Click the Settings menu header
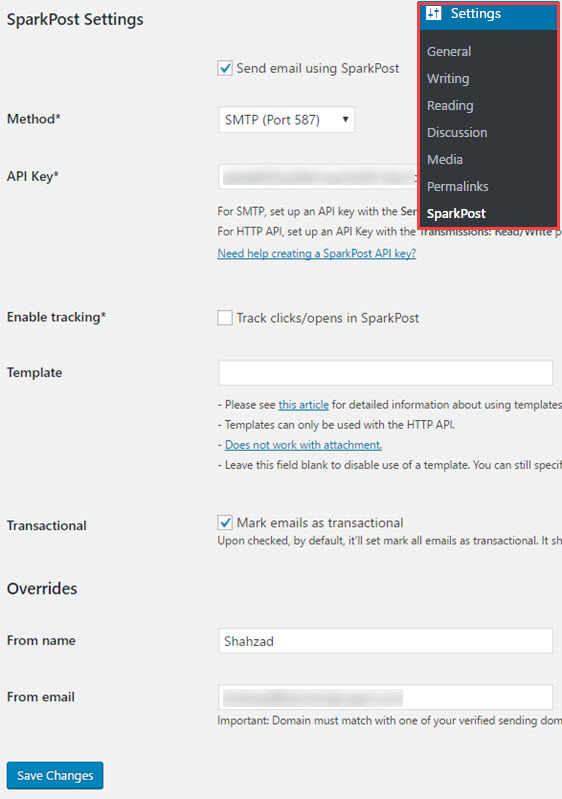The image size is (562, 799). pos(488,14)
